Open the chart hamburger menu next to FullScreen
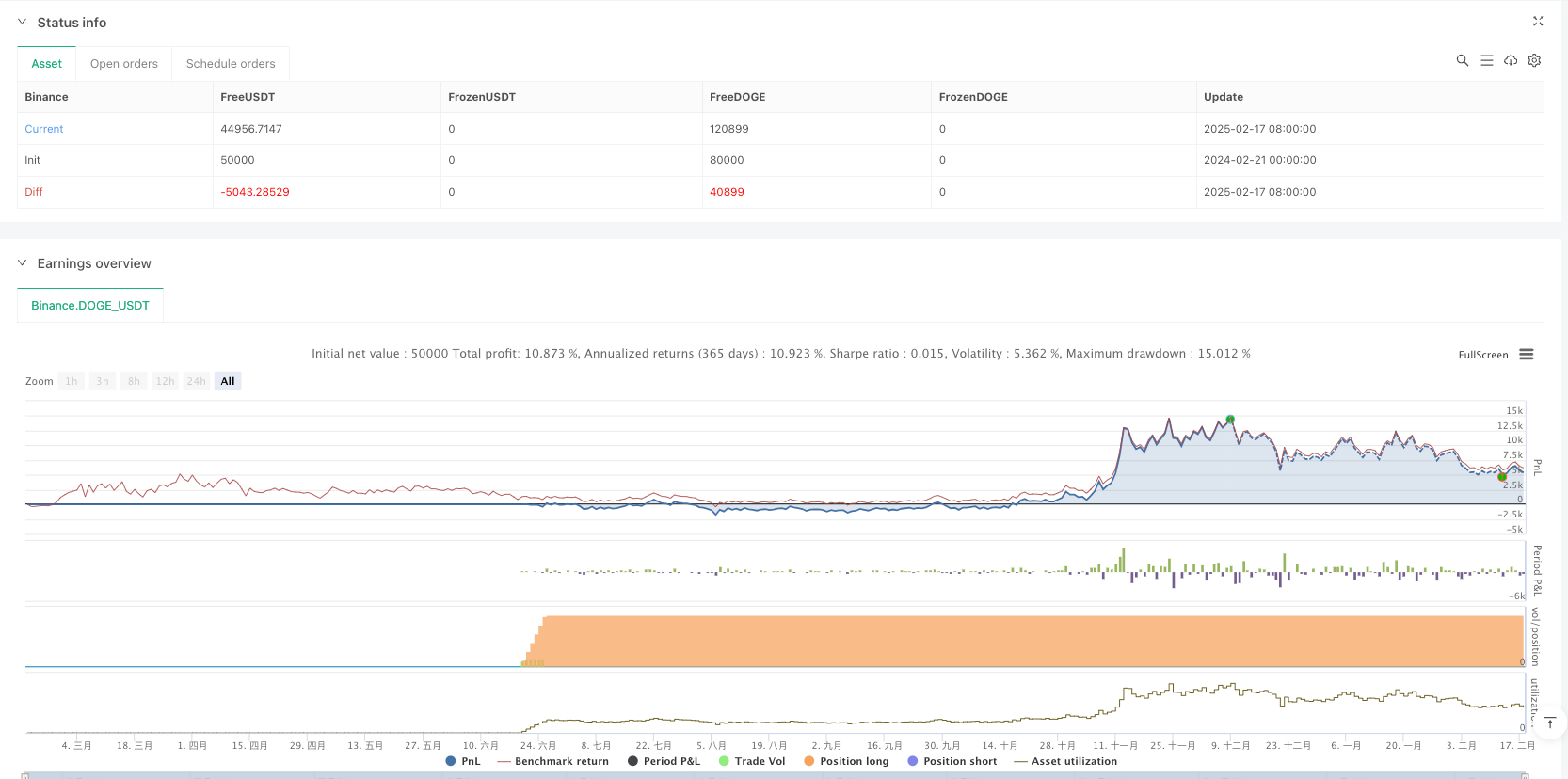This screenshot has width=1568, height=779. [1527, 355]
